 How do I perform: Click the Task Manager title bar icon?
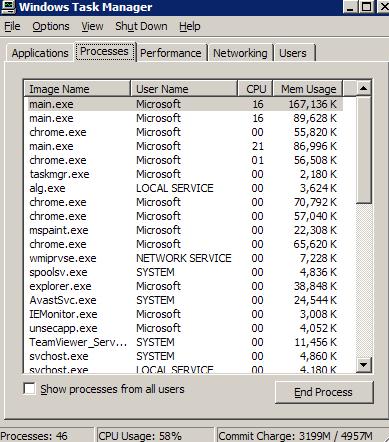coord(7,7)
